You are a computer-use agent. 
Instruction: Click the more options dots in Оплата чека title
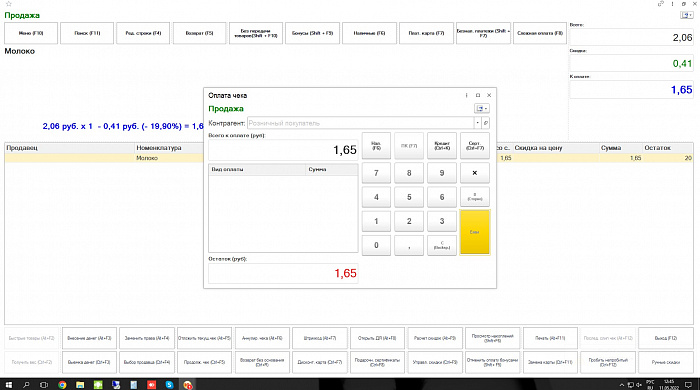[467, 95]
